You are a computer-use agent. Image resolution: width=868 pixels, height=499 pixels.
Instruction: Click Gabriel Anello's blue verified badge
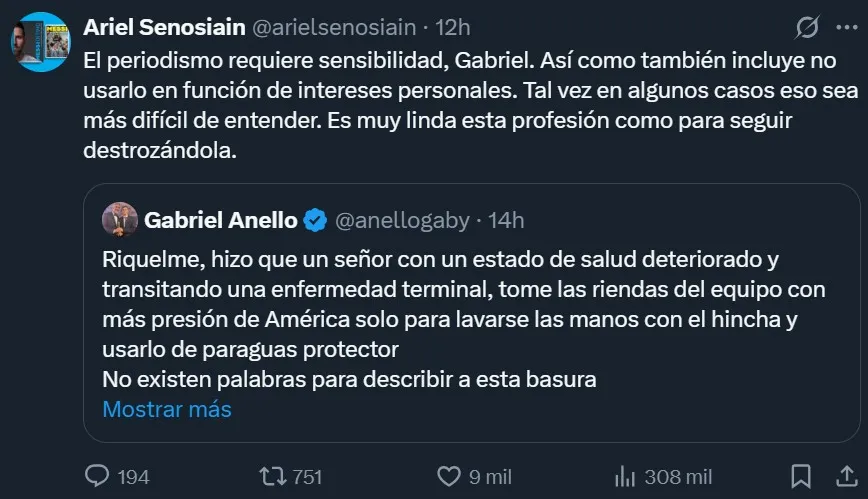314,220
